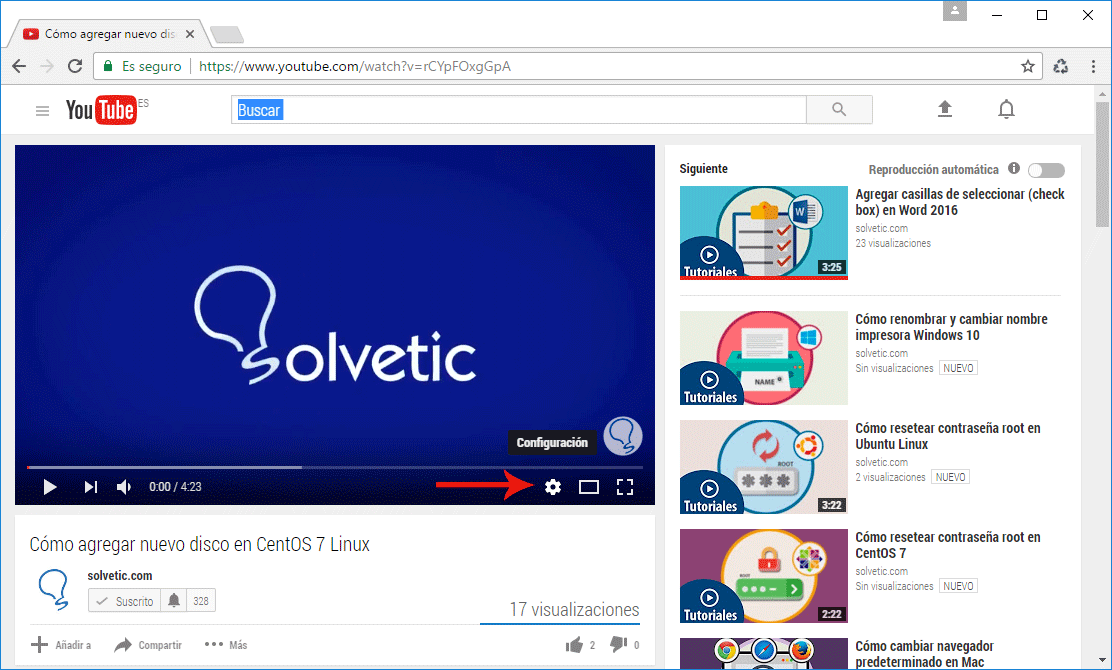Open solvetic.com channel name link
The width and height of the screenshot is (1112, 670).
coord(120,576)
